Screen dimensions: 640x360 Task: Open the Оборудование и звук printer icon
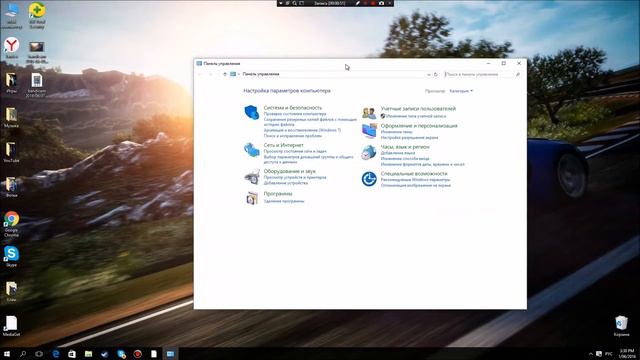252,177
